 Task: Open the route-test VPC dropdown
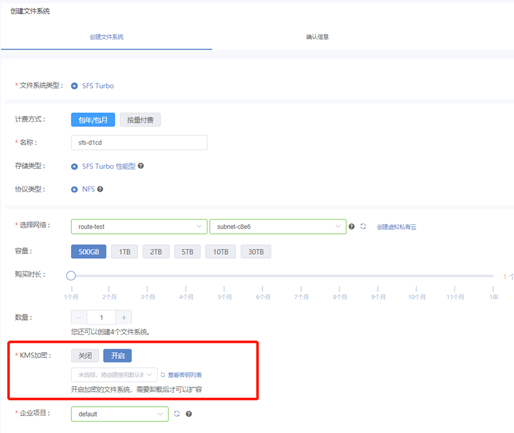point(139,227)
